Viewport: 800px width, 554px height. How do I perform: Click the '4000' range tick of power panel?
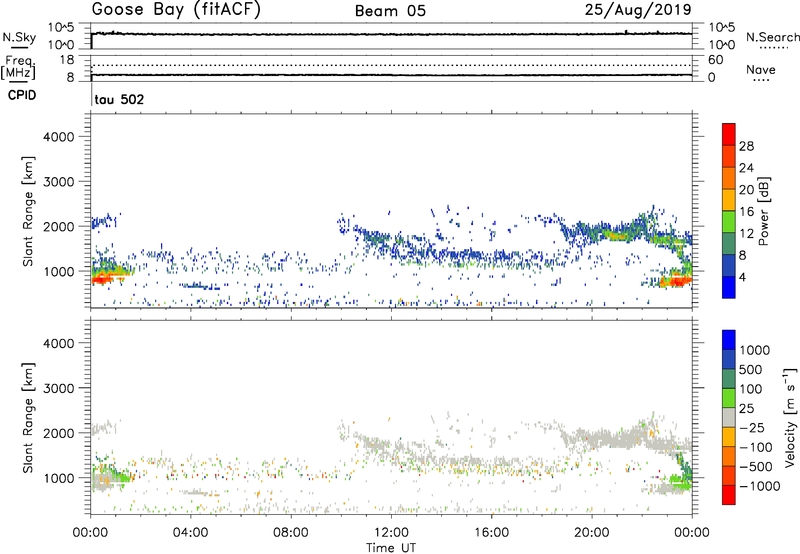59,137
